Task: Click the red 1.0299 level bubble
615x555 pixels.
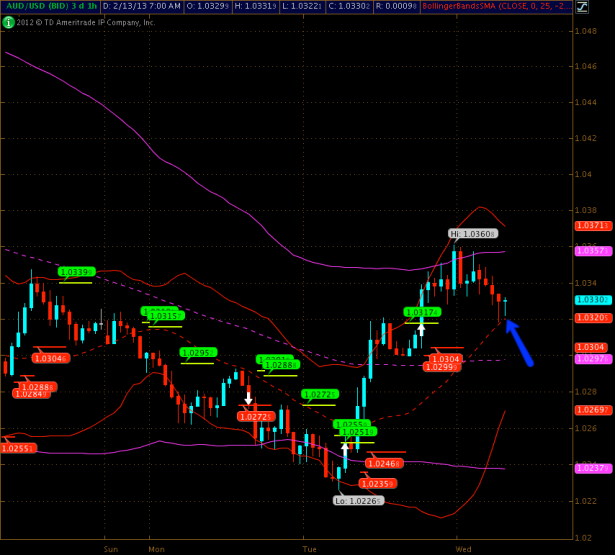Action: (442, 367)
